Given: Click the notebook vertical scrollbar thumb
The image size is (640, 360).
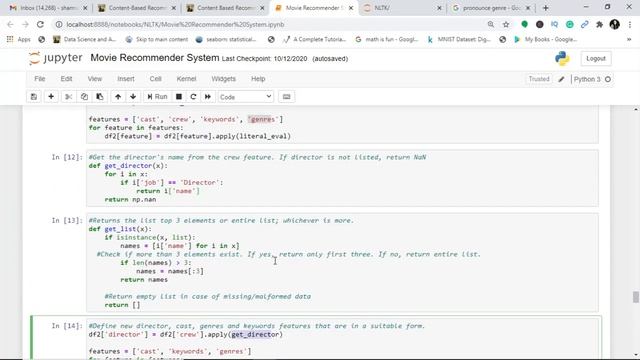Looking at the screenshot, I should coord(636,297).
